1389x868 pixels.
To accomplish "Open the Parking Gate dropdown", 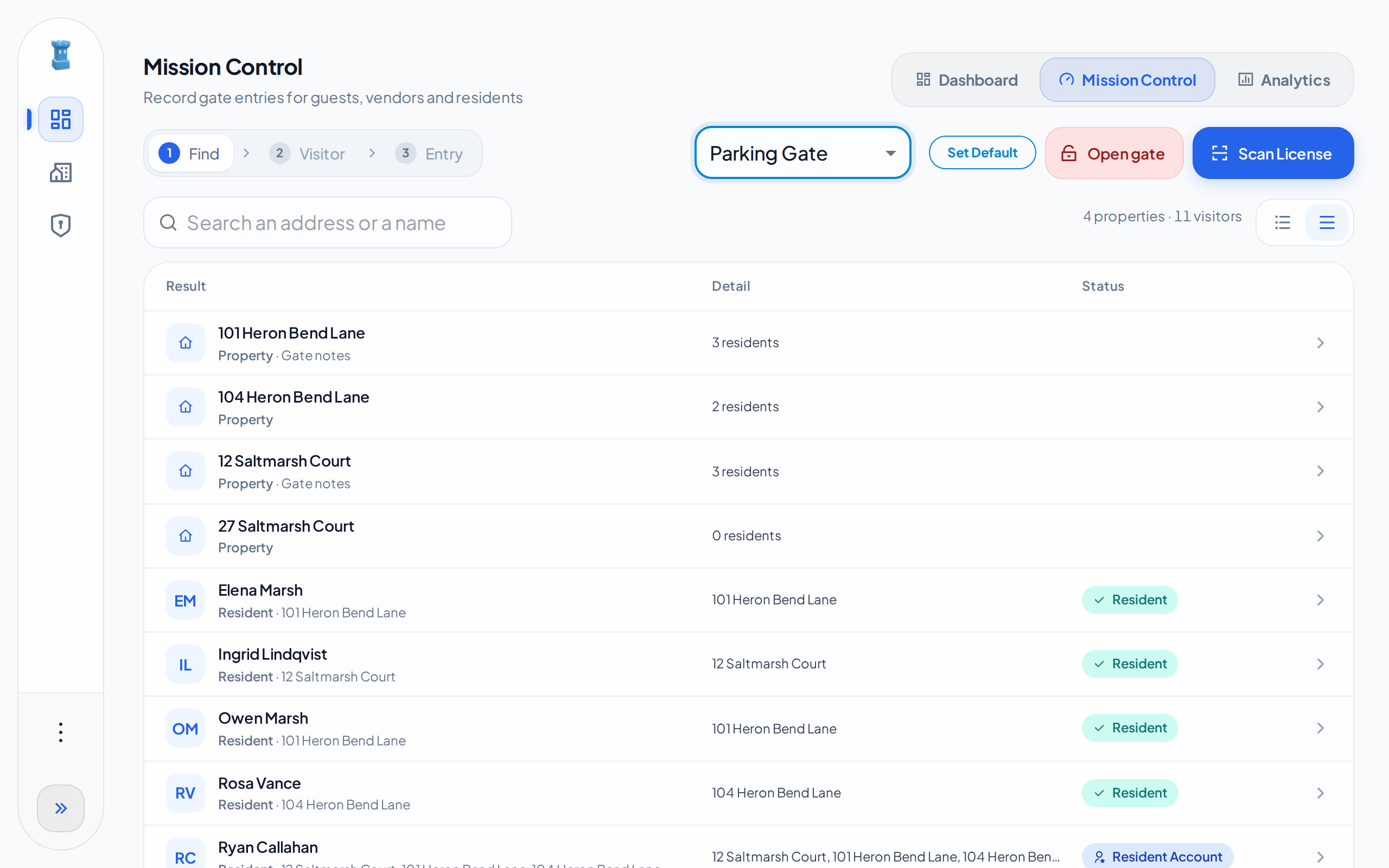I will click(x=802, y=152).
